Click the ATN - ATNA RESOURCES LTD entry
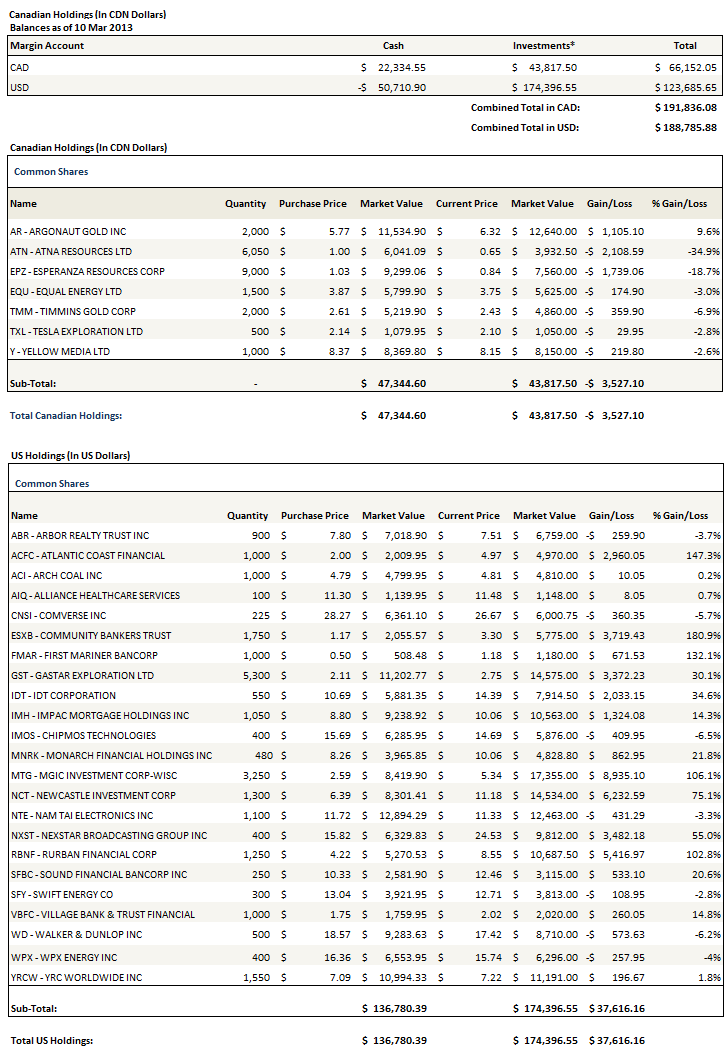The image size is (728, 1059). coord(70,251)
